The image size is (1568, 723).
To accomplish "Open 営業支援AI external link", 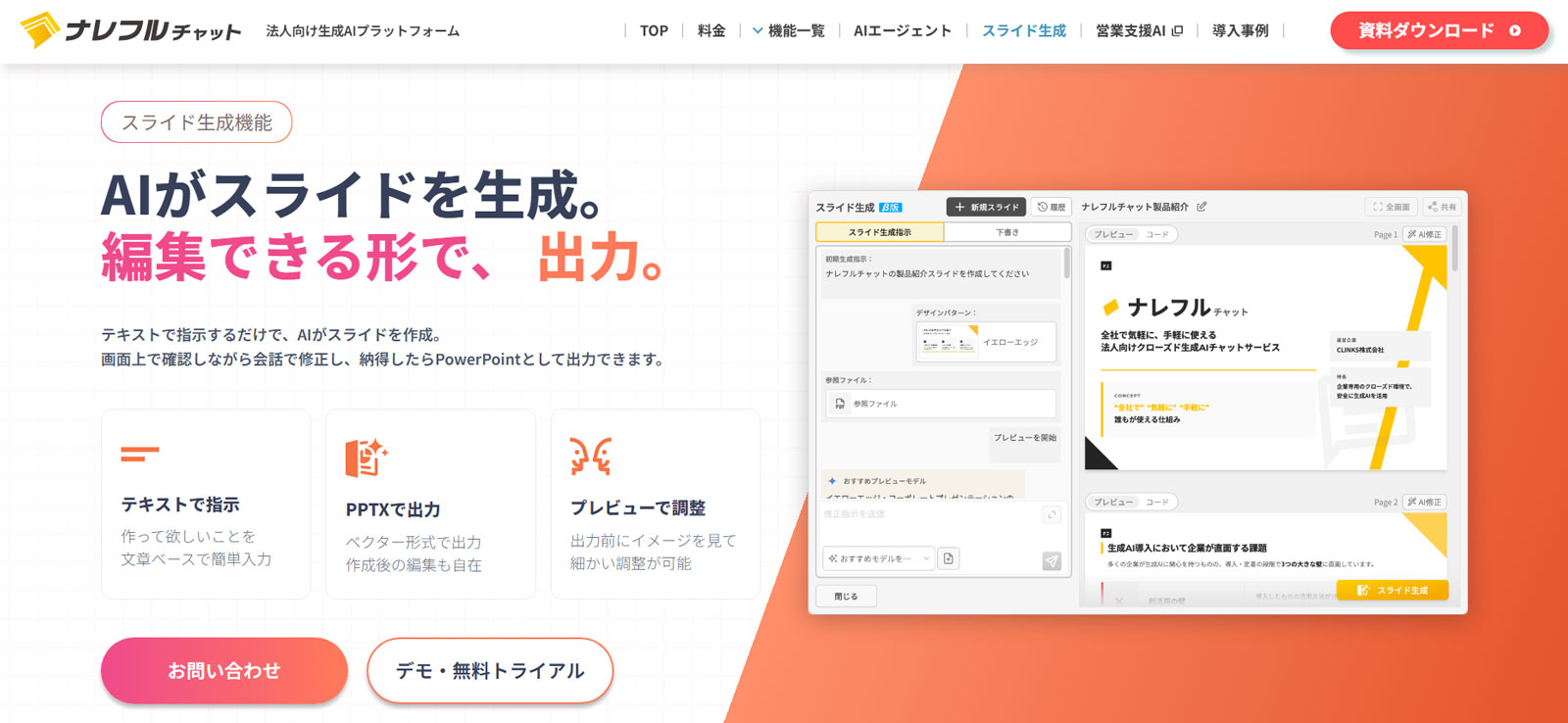I will pos(1139,30).
